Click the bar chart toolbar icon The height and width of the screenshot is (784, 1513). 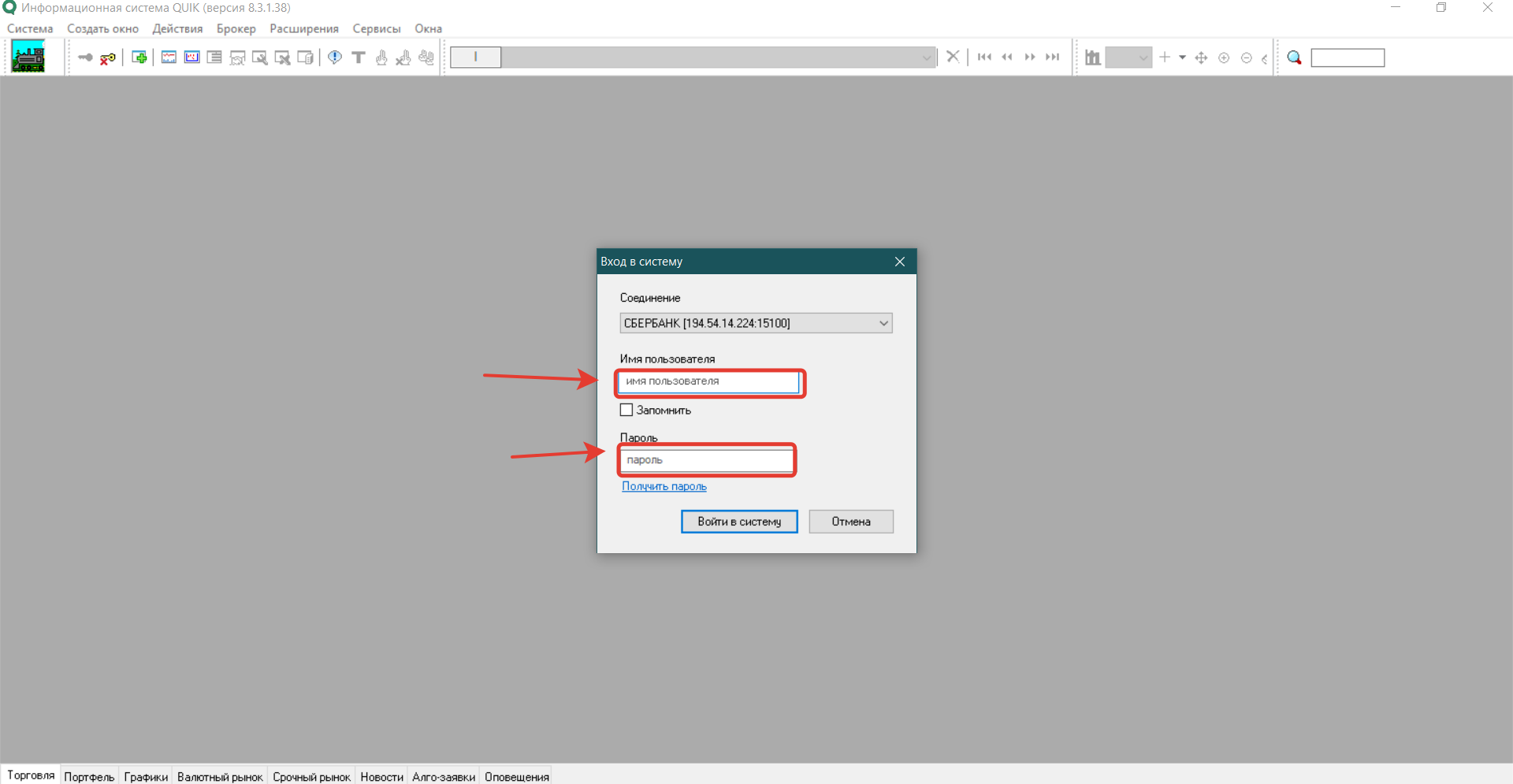[1092, 58]
